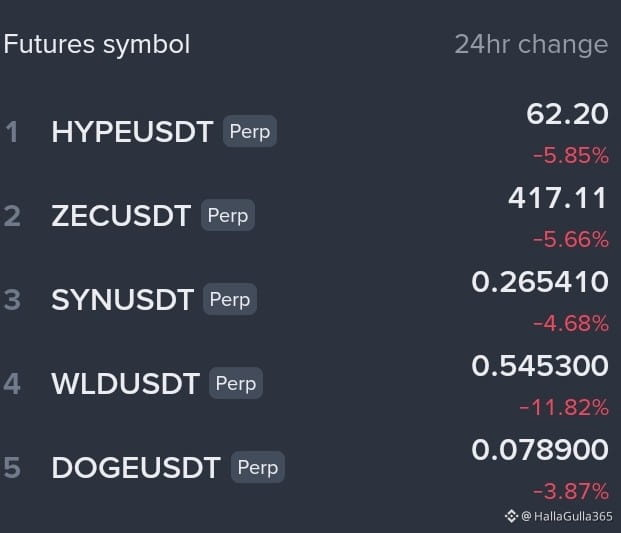Click the SYNUSDT price 0.265410

pyautogui.click(x=540, y=282)
